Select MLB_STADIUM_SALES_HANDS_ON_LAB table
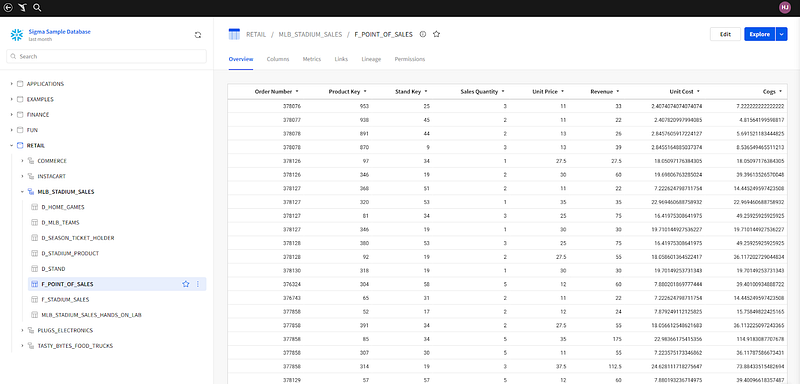The width and height of the screenshot is (800, 384). tap(91, 315)
